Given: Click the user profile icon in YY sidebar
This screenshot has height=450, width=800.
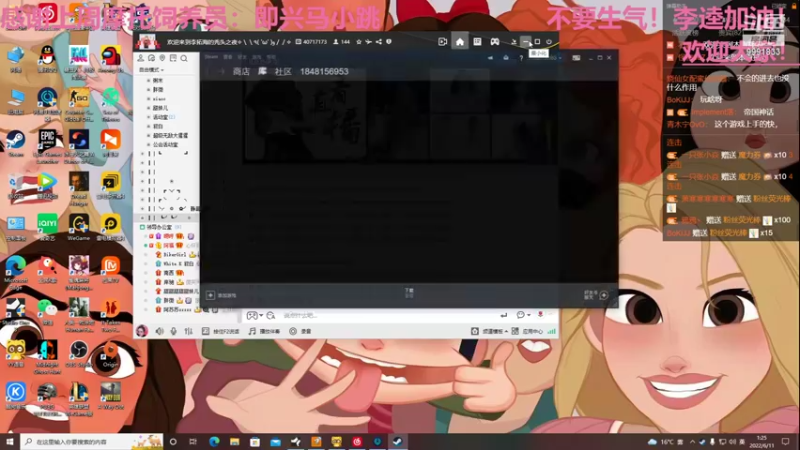Looking at the screenshot, I should click(x=141, y=58).
